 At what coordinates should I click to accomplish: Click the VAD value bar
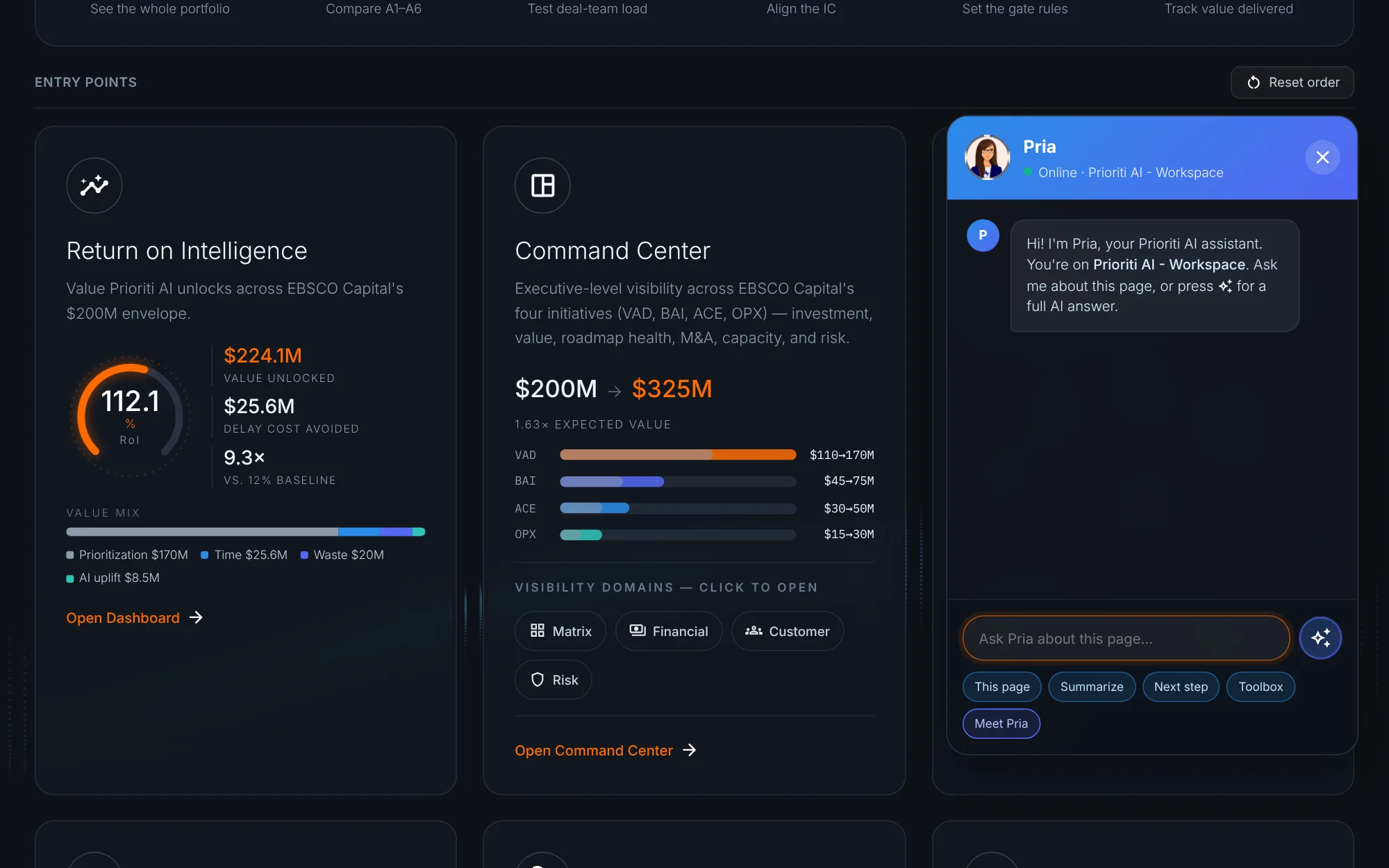click(678, 455)
